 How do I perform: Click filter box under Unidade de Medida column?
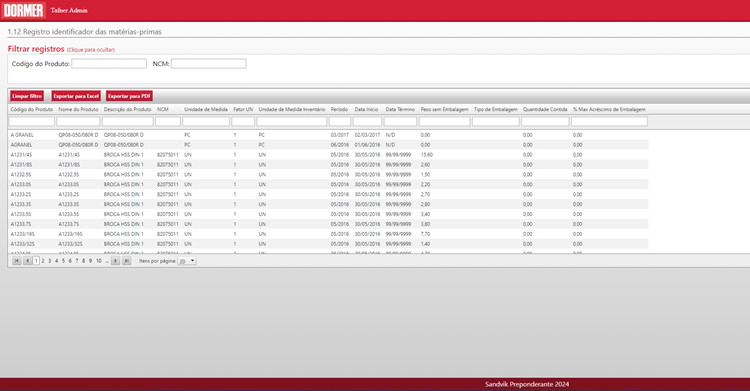pos(206,122)
